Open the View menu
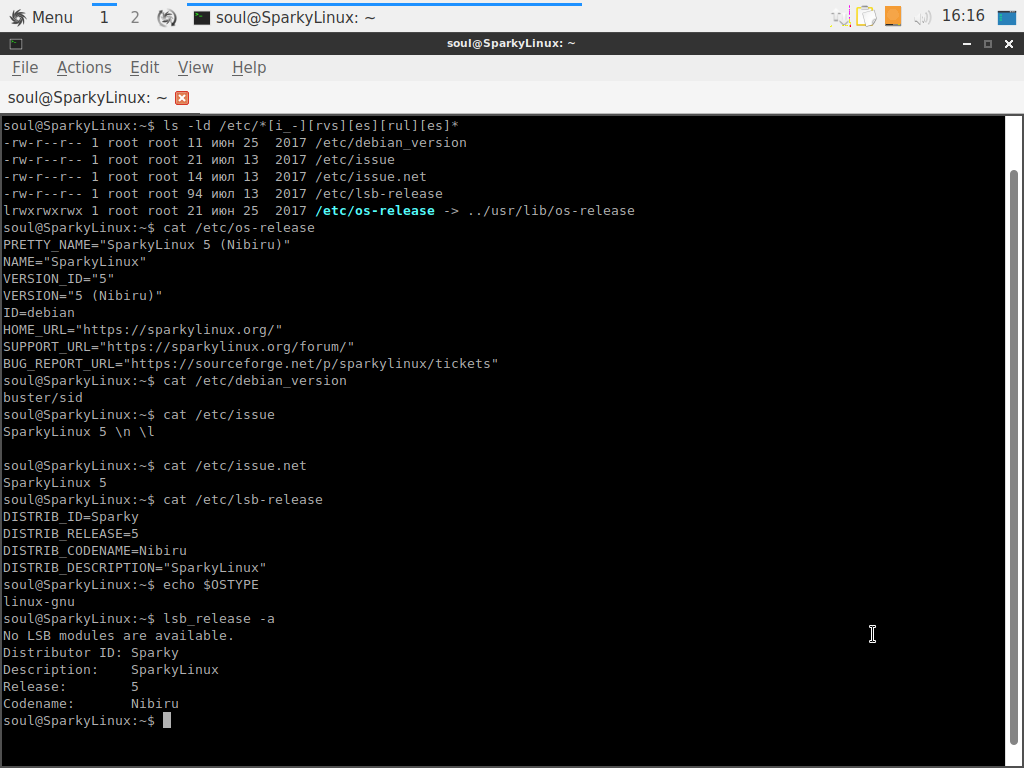 pyautogui.click(x=195, y=68)
